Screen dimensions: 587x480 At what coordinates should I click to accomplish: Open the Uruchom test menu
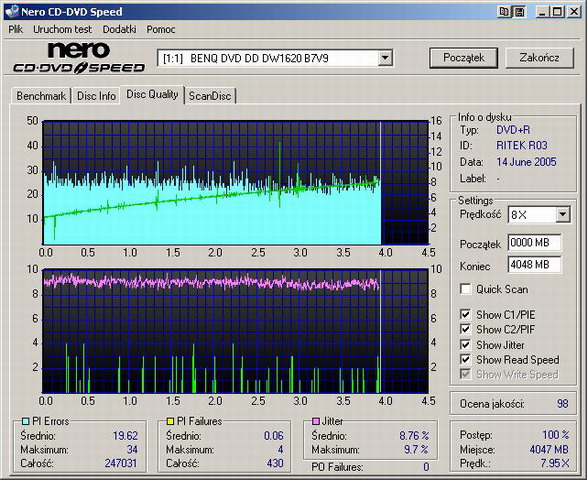[x=62, y=29]
